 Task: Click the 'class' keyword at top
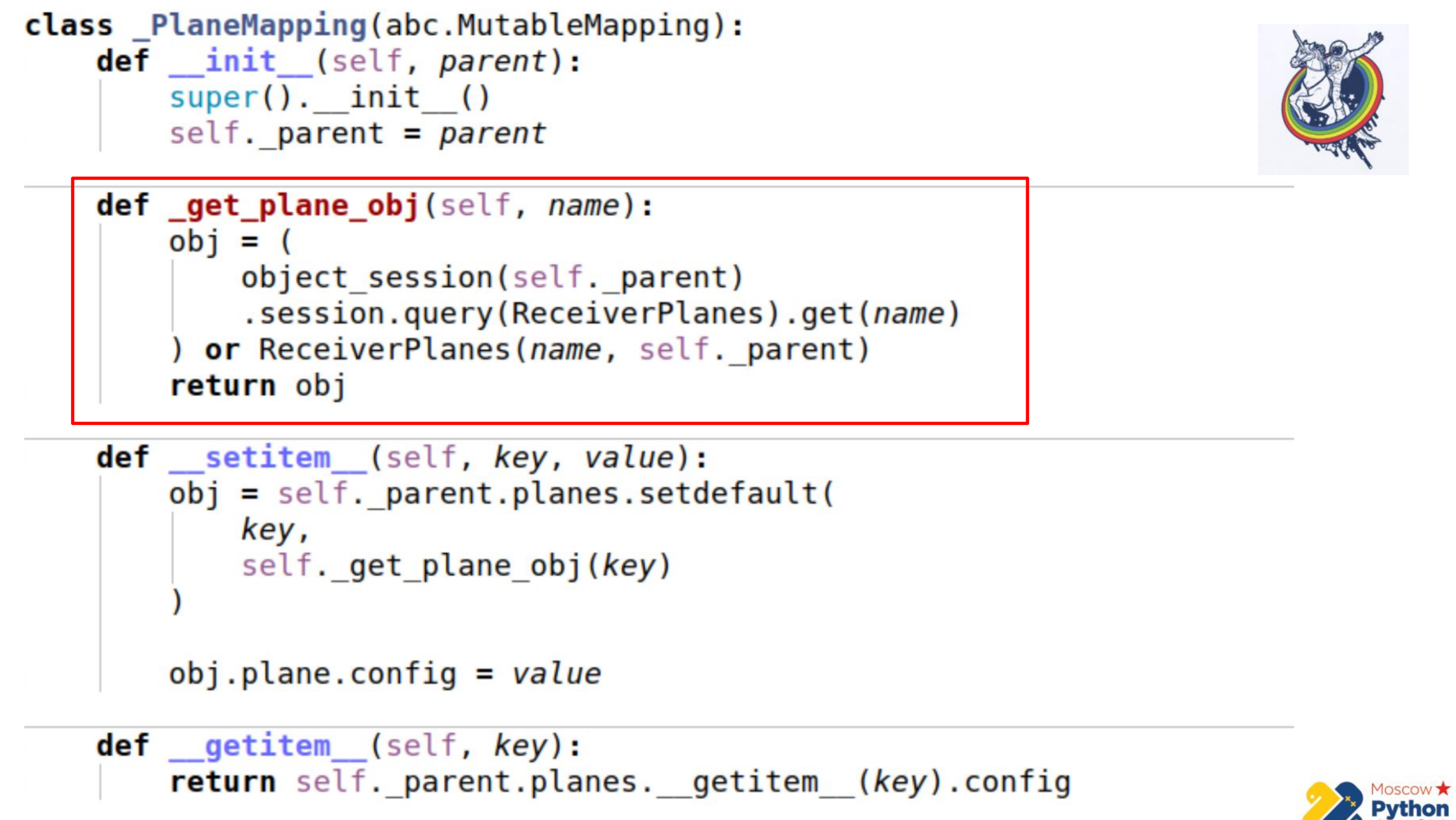69,26
